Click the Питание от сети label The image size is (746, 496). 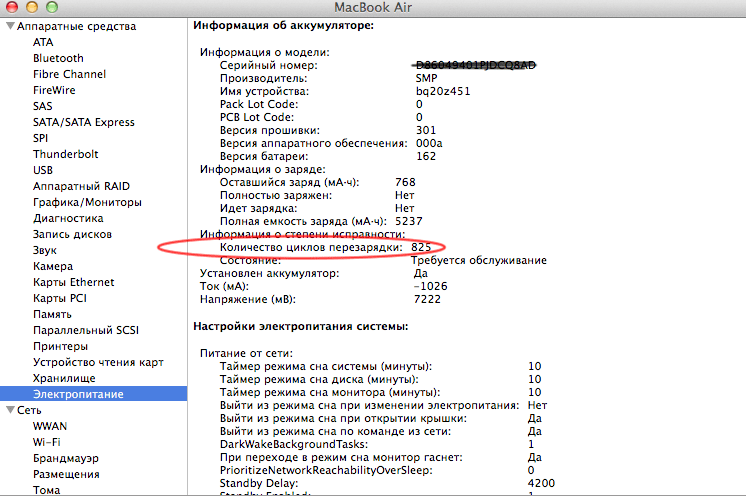(246, 353)
